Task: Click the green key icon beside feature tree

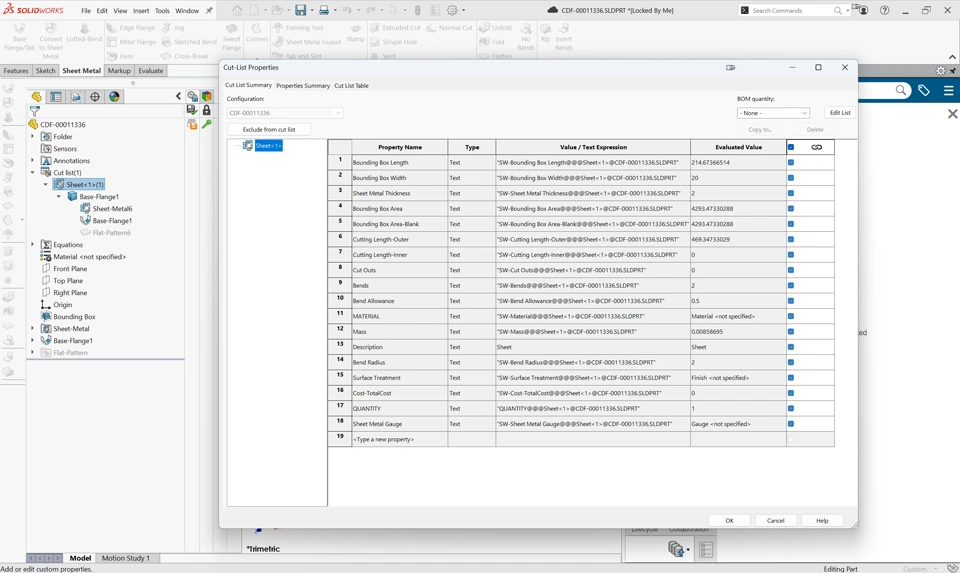Action: tap(207, 124)
